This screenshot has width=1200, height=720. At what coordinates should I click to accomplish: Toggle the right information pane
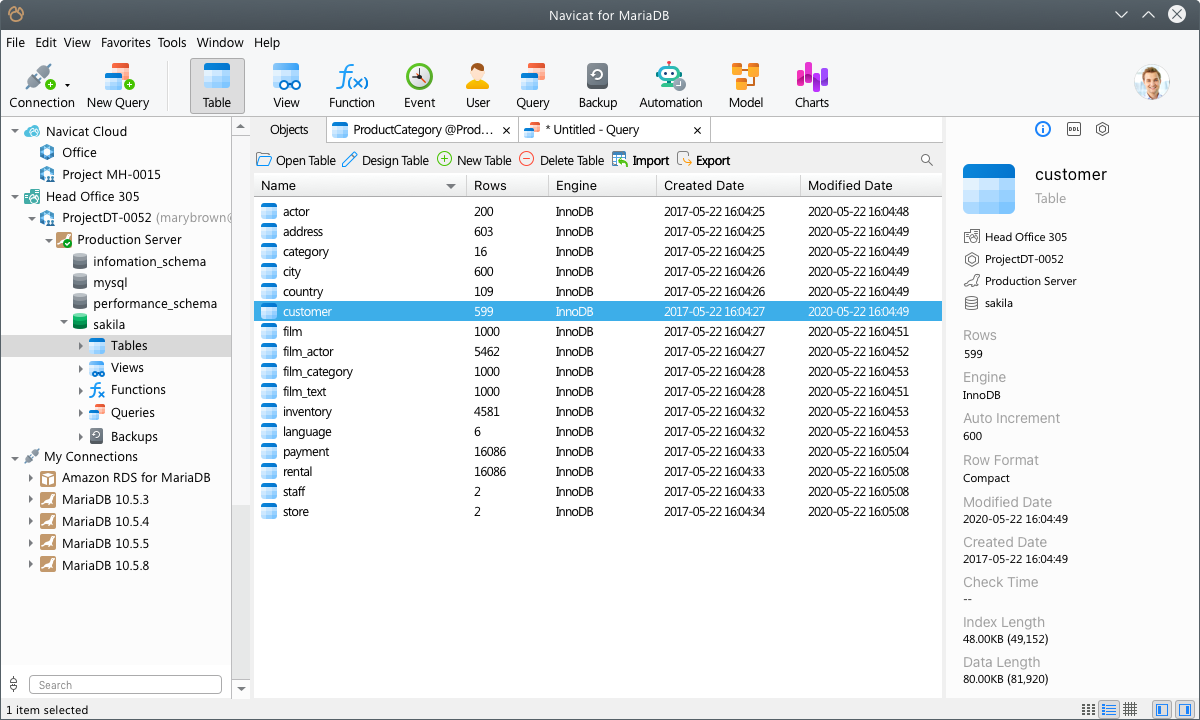click(1183, 710)
